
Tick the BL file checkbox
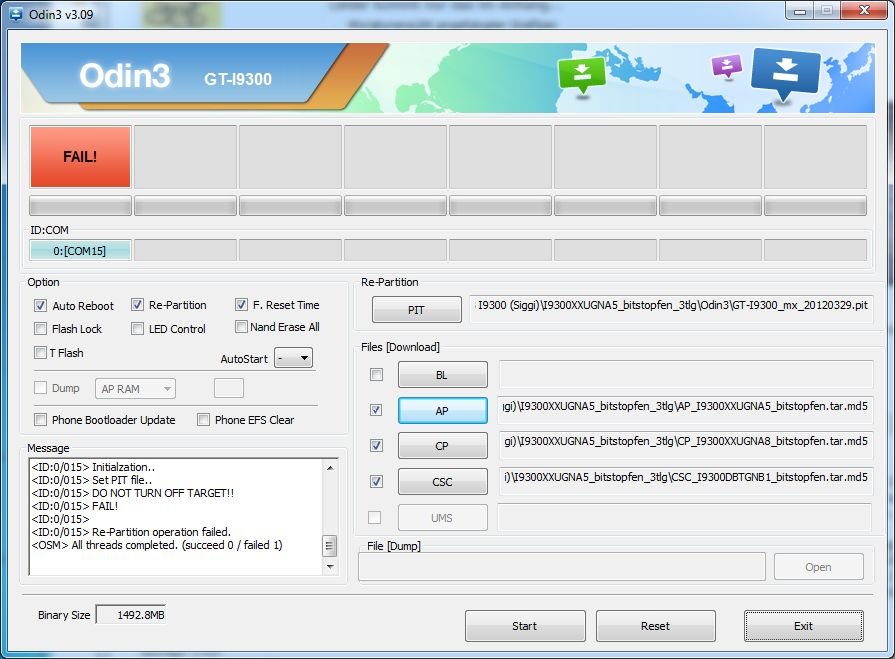click(x=376, y=374)
